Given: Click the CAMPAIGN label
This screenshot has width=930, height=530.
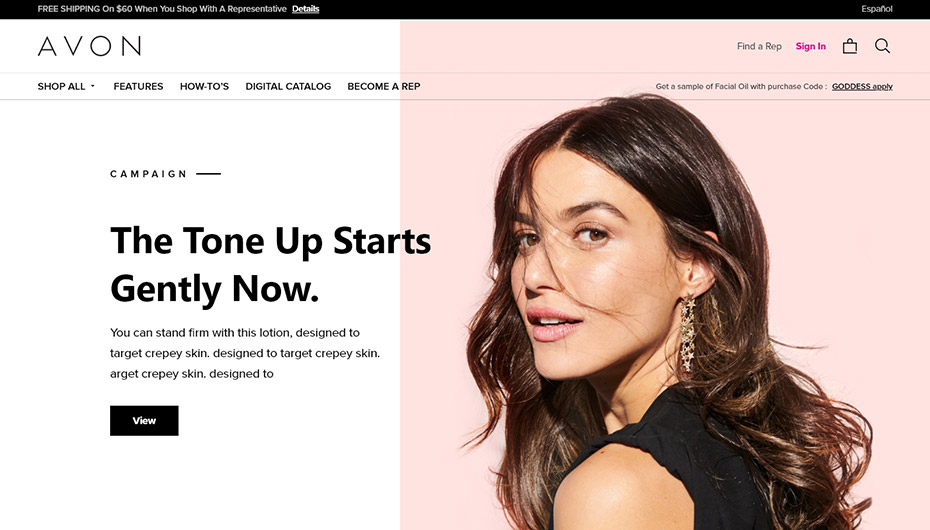Looking at the screenshot, I should coord(148,174).
